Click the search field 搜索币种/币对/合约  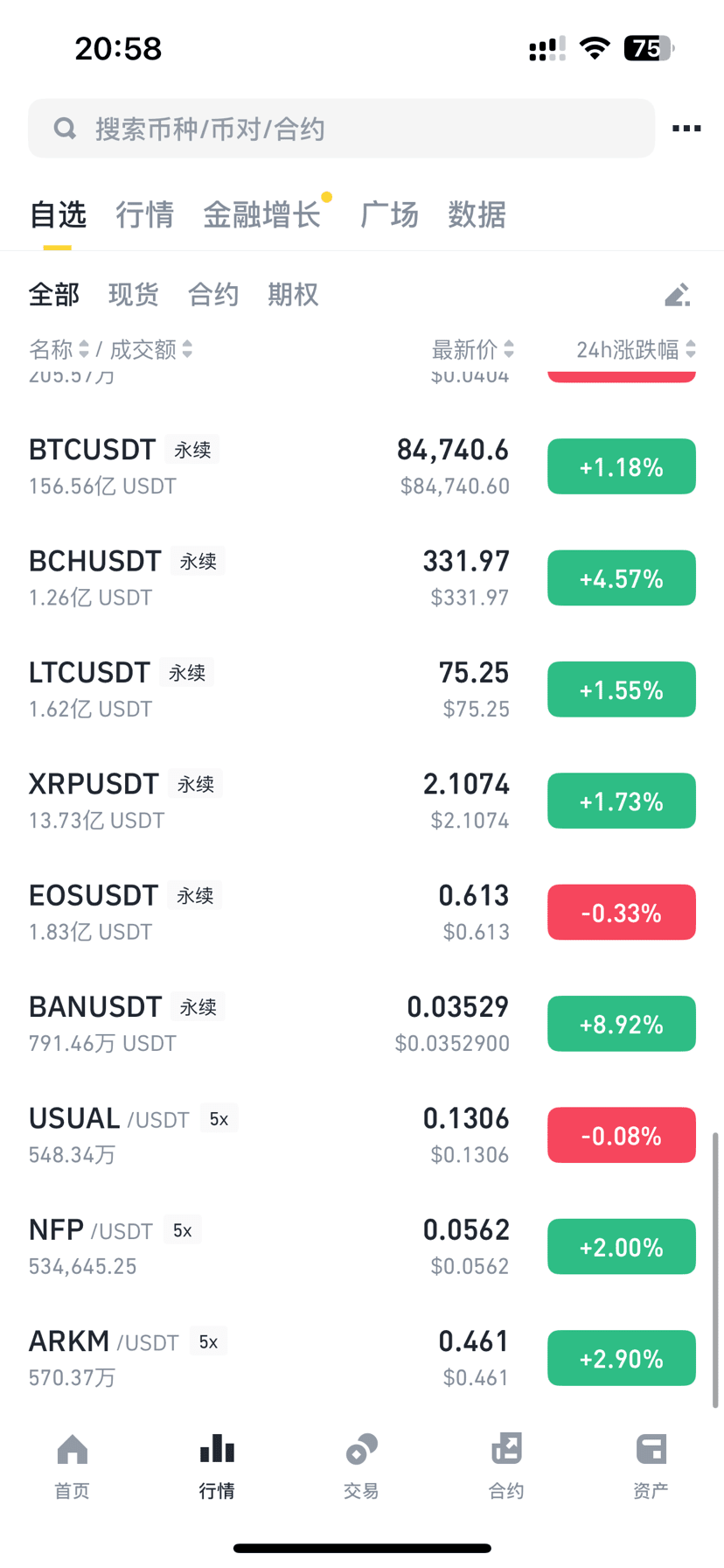pyautogui.click(x=341, y=129)
